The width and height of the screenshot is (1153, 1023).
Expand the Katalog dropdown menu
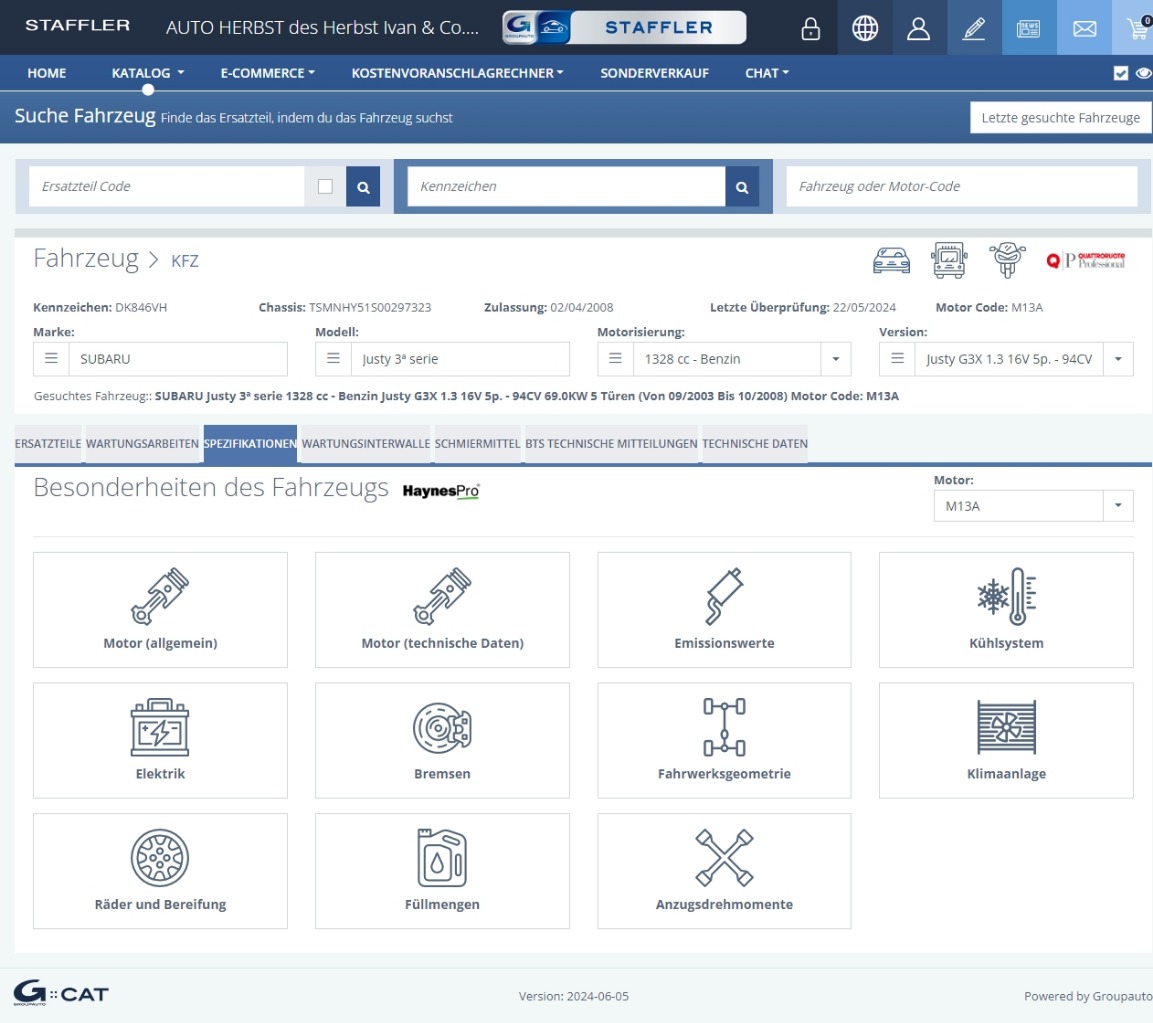click(x=148, y=73)
